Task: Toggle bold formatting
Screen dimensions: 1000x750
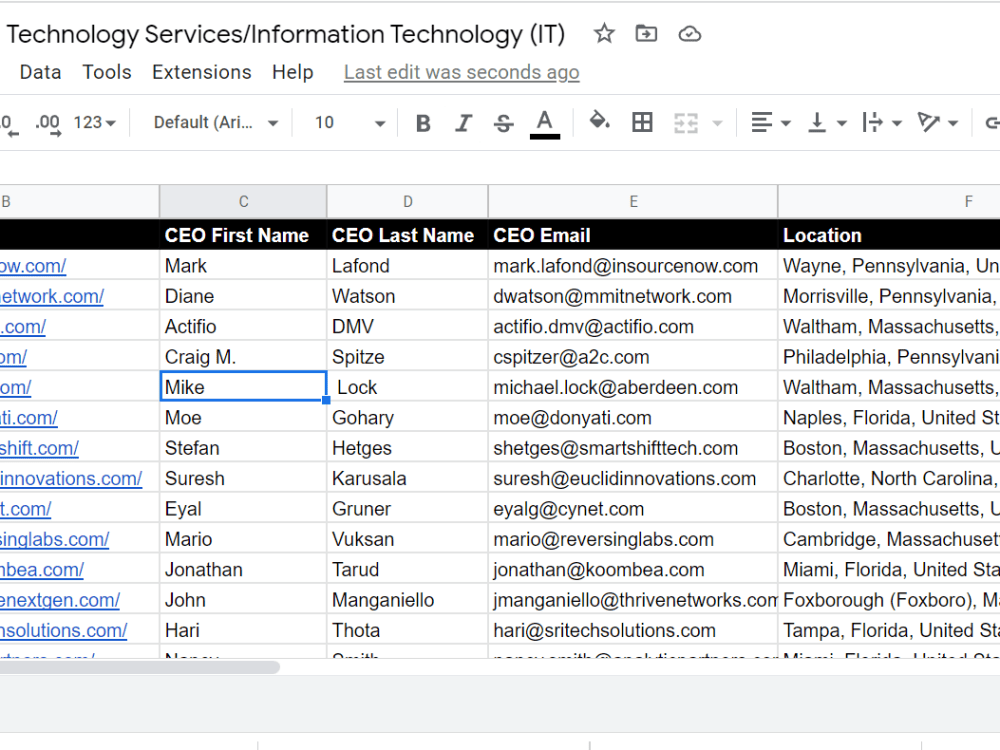Action: pyautogui.click(x=423, y=122)
